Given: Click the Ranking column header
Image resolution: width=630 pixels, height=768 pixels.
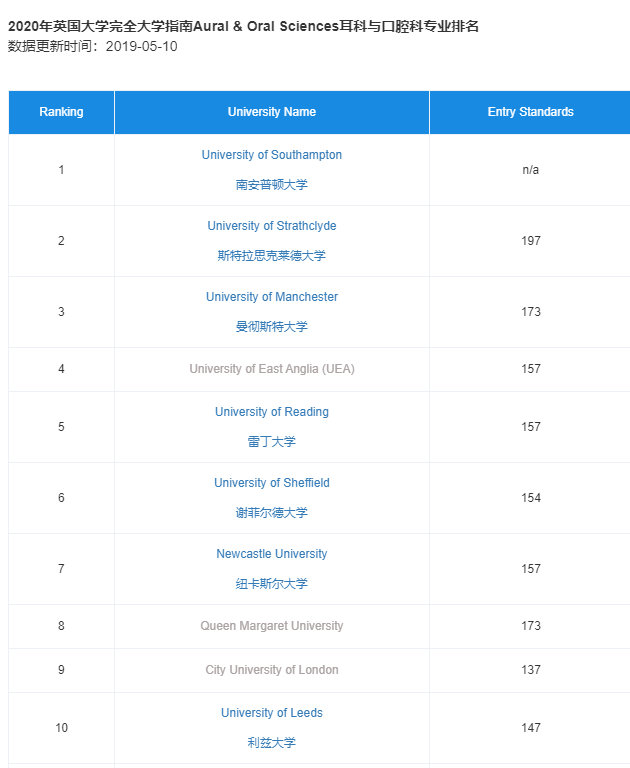Looking at the screenshot, I should pos(61,112).
